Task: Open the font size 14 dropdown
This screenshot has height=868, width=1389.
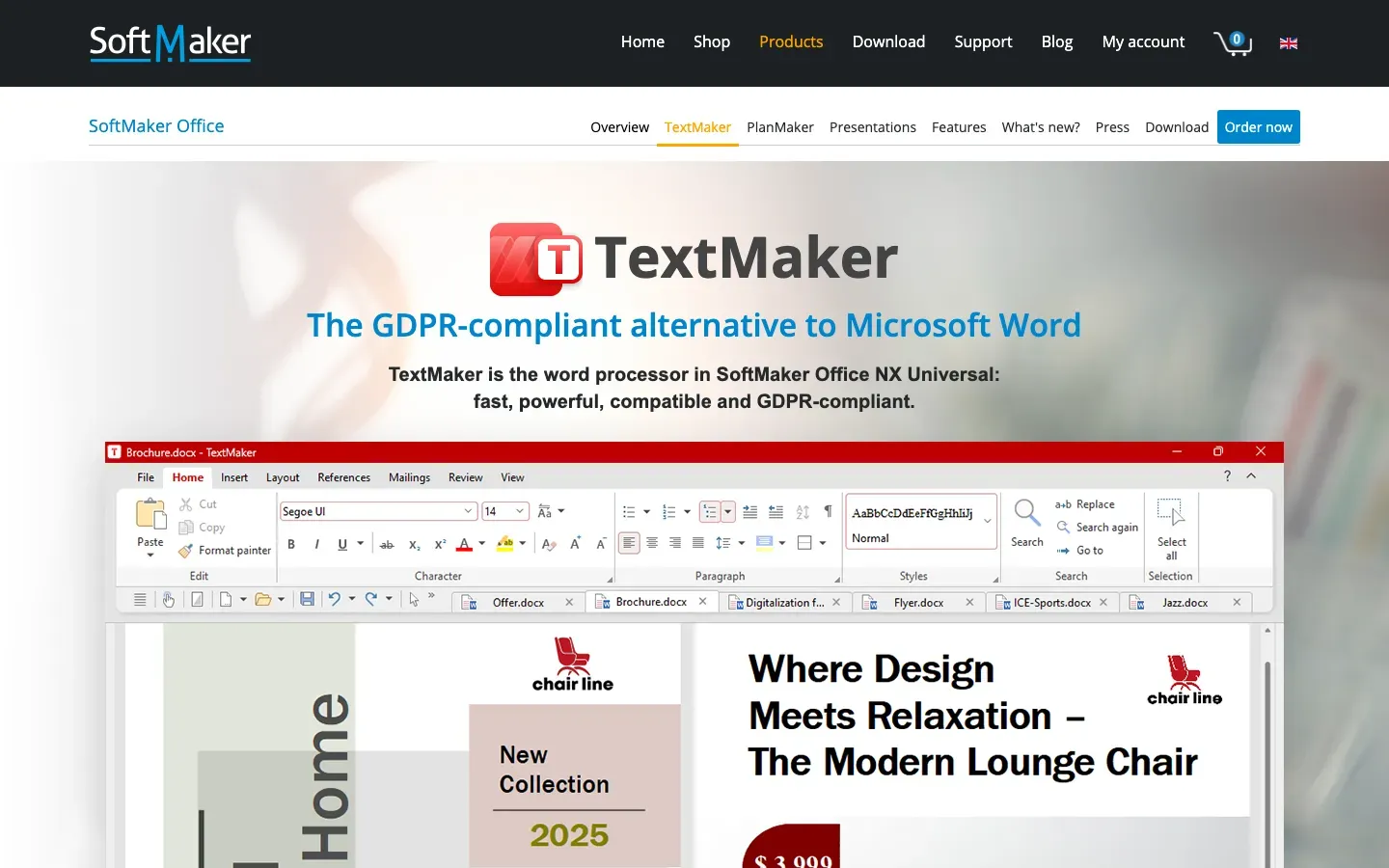Action: [520, 511]
